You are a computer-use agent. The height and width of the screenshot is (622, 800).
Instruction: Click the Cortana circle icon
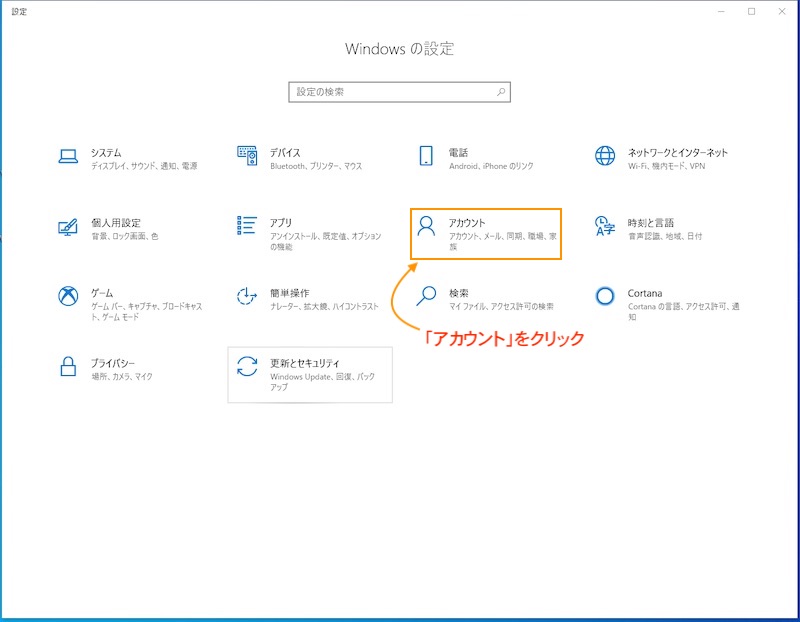pyautogui.click(x=605, y=296)
